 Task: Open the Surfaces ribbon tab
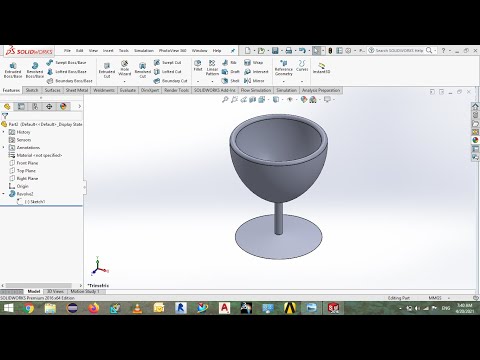click(x=53, y=90)
